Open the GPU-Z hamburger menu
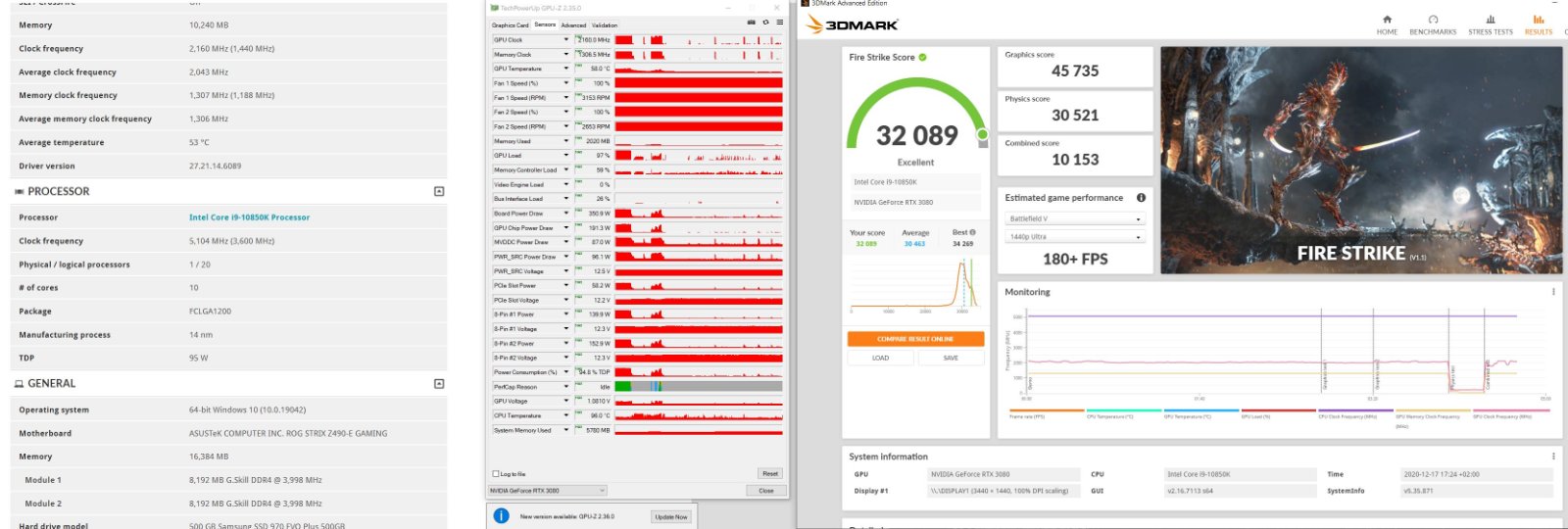 [x=779, y=22]
